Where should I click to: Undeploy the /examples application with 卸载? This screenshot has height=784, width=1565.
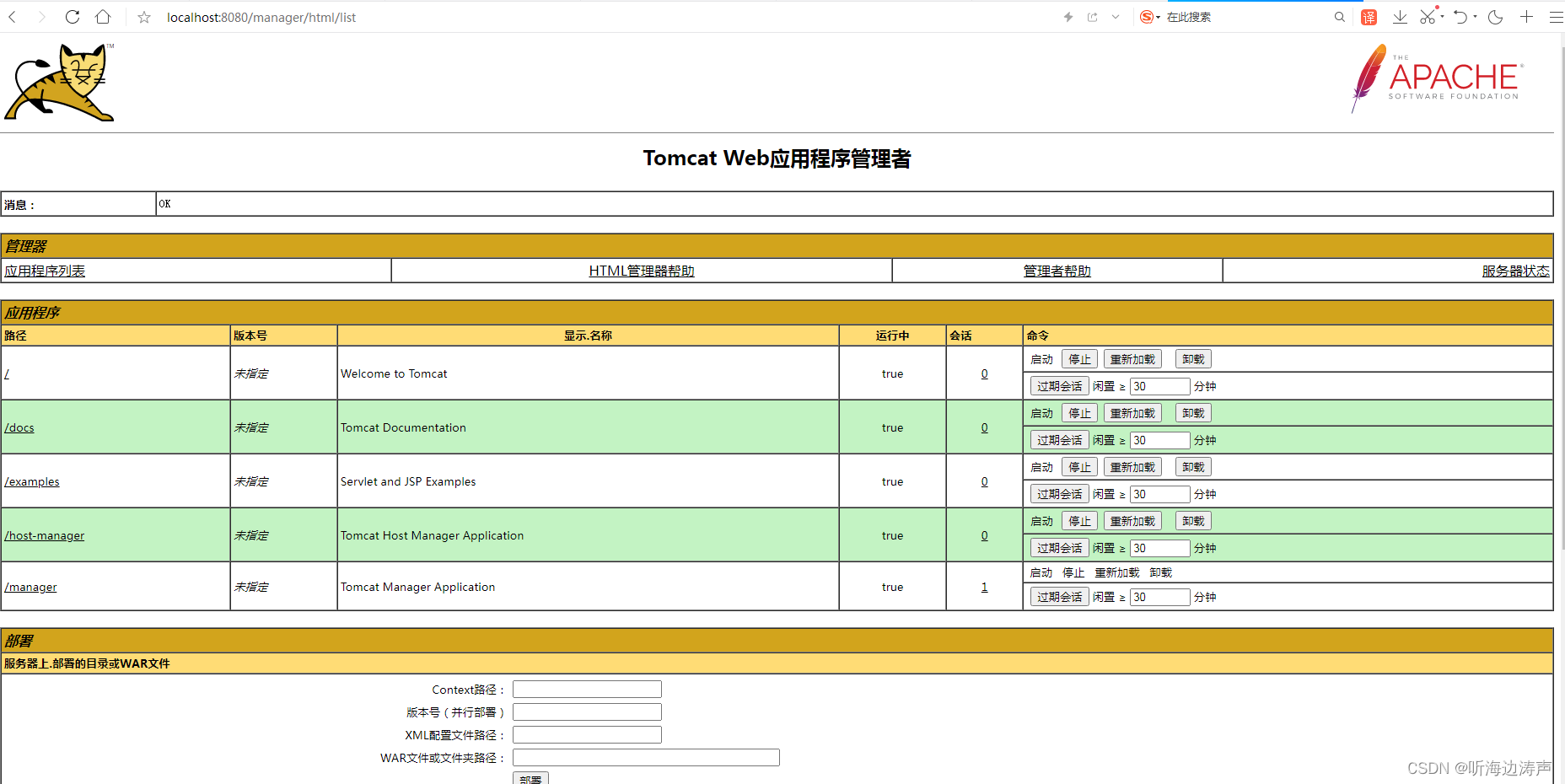point(1193,467)
